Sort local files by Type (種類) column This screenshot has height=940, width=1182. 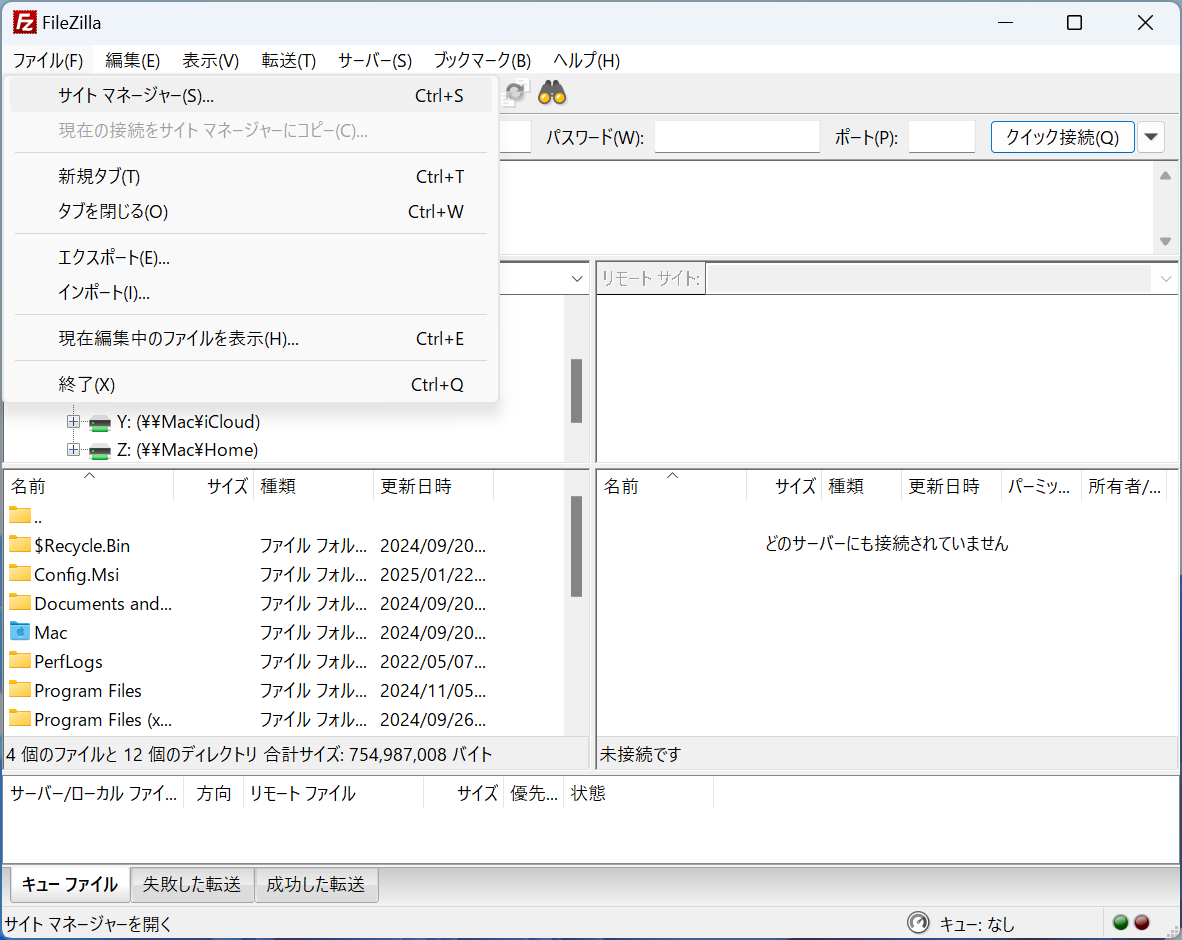[314, 486]
